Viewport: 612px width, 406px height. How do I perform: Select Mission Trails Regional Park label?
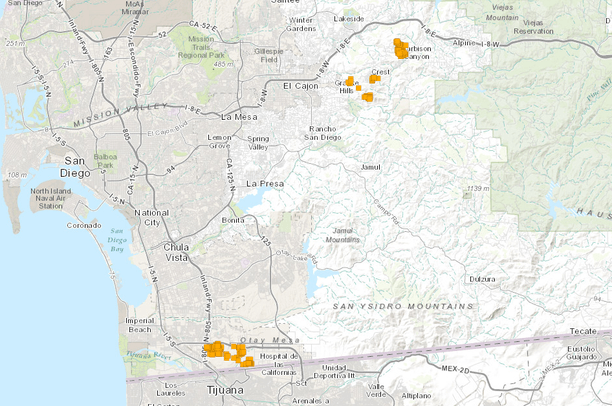pos(201,47)
